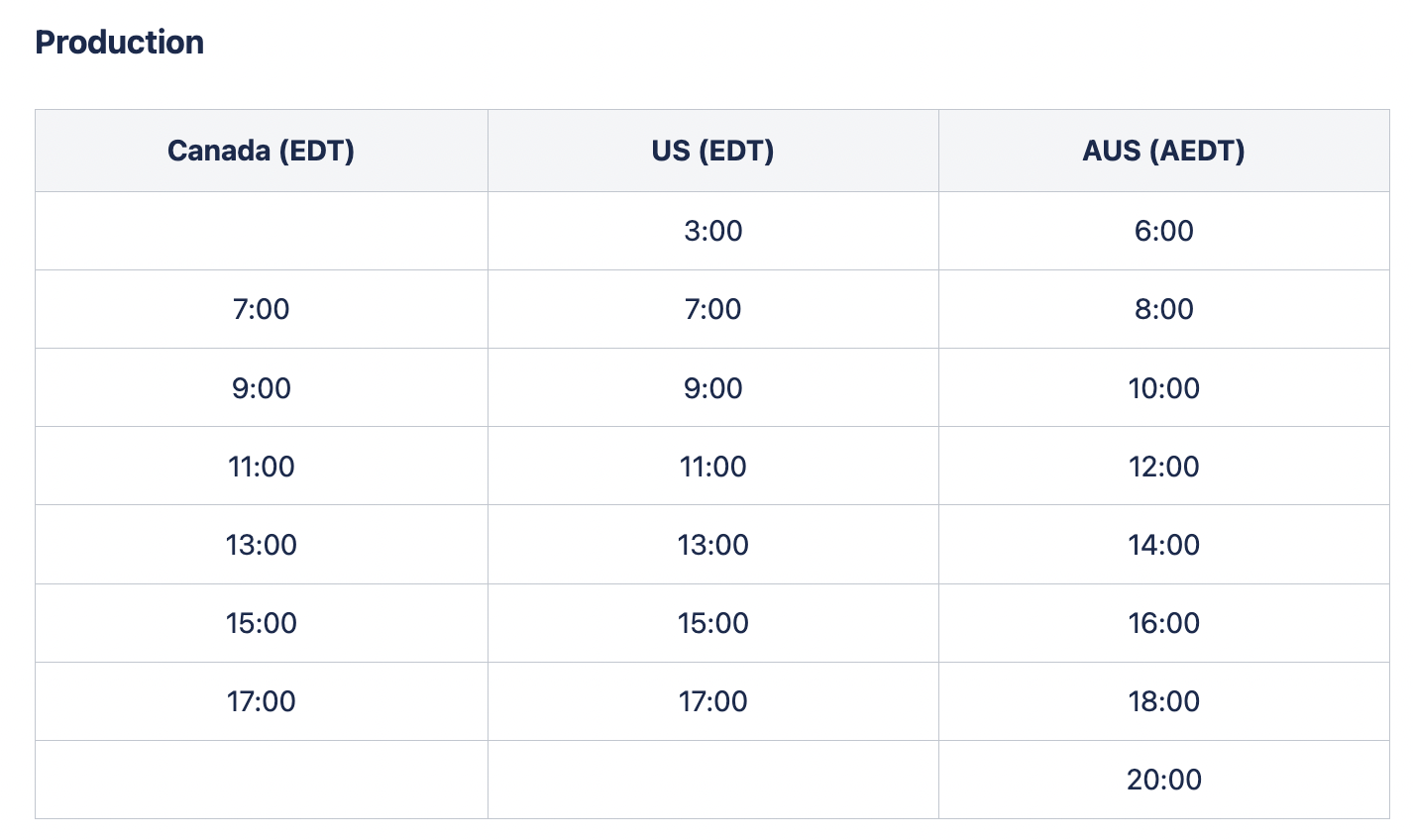Click the 6:00 cell in AUS column
The image size is (1413, 840).
coord(1163,231)
